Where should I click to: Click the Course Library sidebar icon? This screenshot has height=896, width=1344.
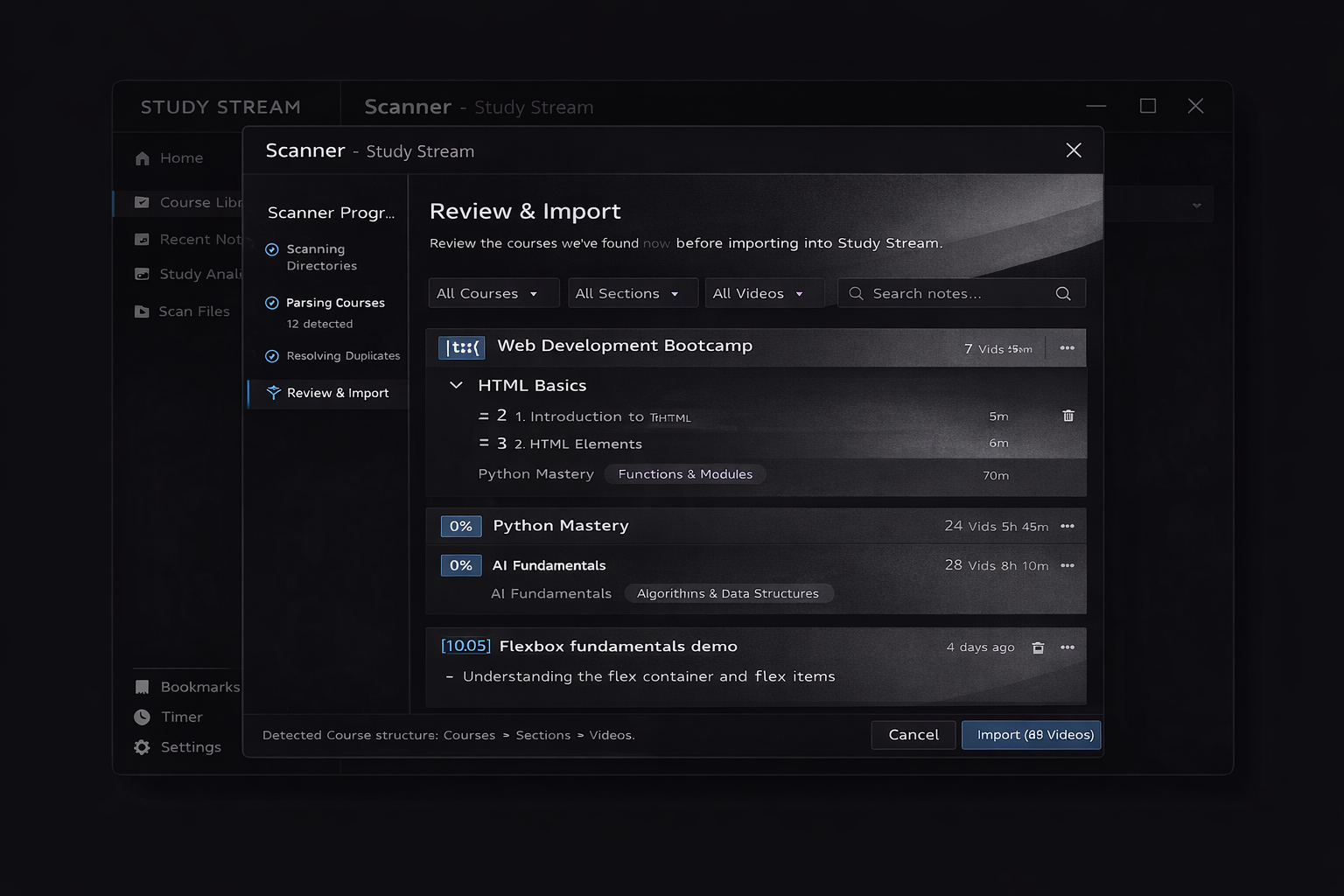tap(141, 202)
